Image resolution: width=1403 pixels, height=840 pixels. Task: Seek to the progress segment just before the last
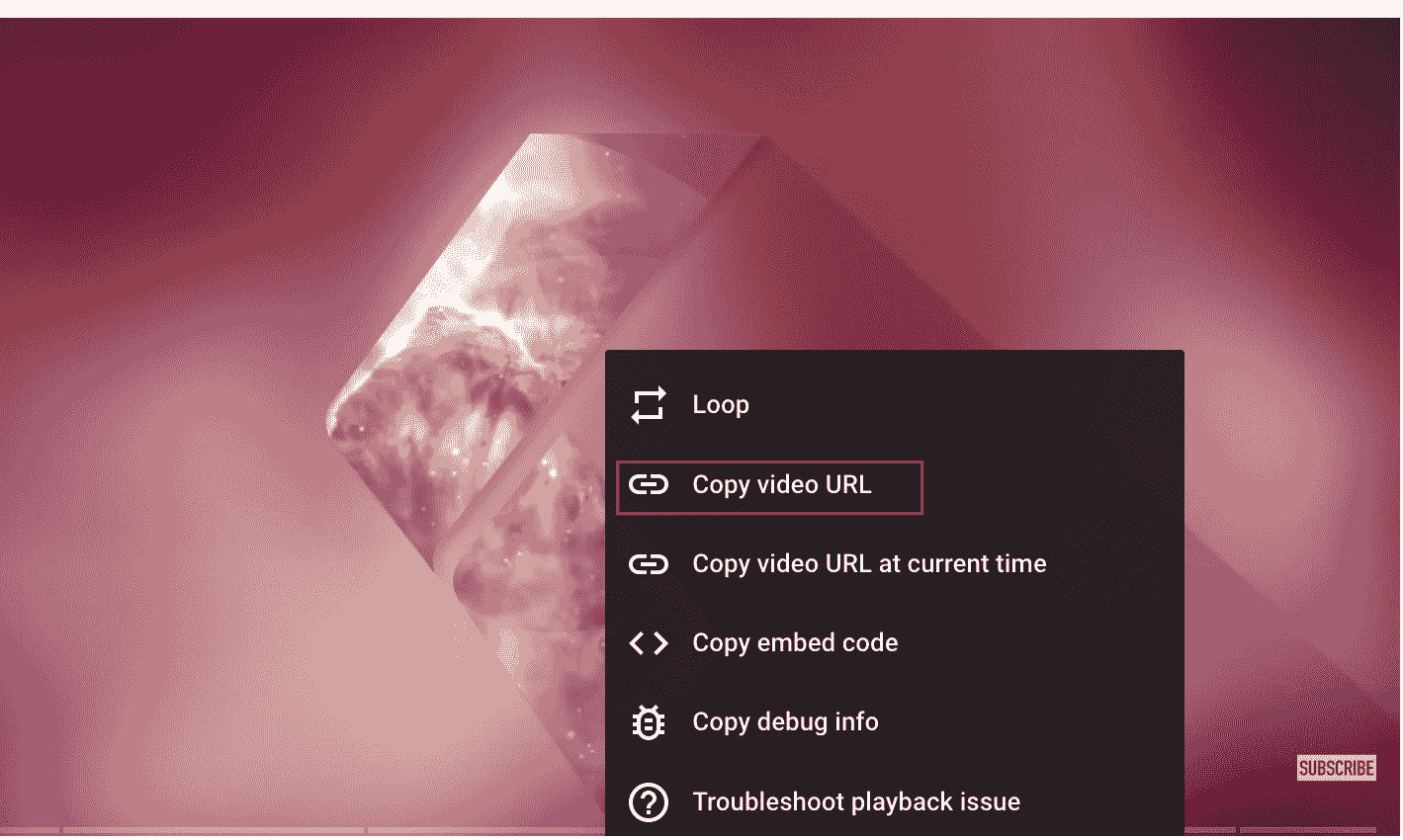pos(1210,831)
